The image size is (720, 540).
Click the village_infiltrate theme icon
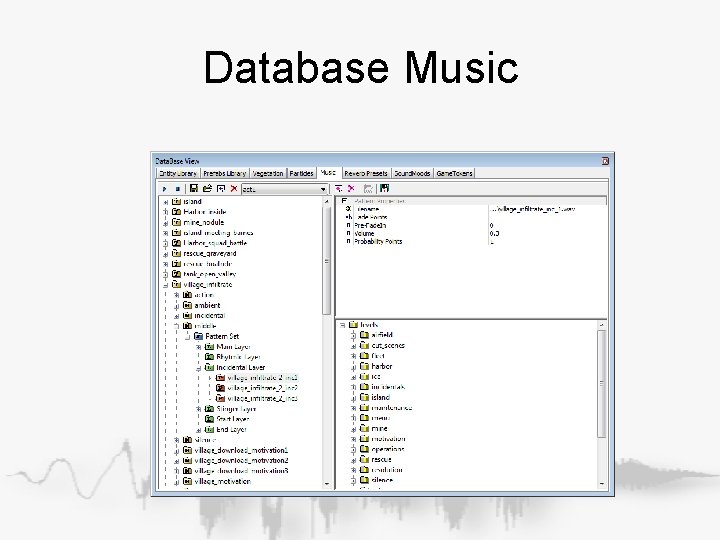coord(176,285)
